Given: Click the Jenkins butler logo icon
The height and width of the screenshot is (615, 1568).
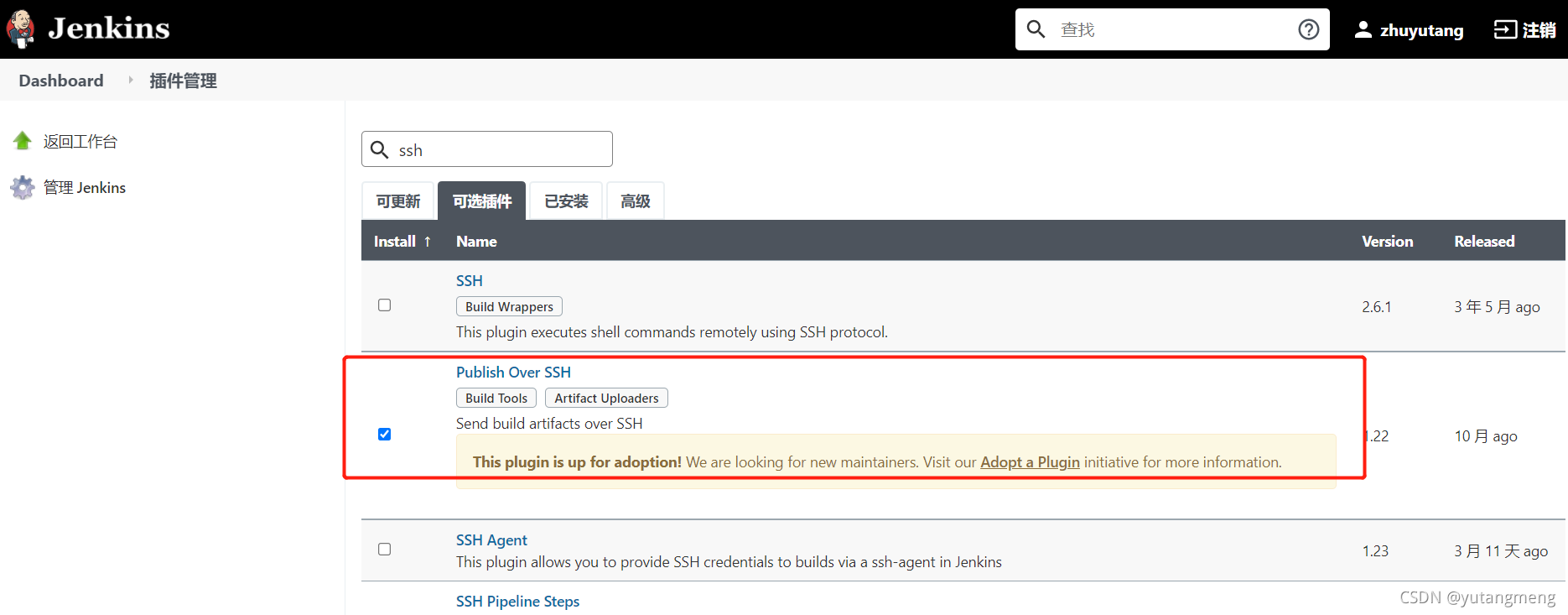Looking at the screenshot, I should click(x=20, y=29).
